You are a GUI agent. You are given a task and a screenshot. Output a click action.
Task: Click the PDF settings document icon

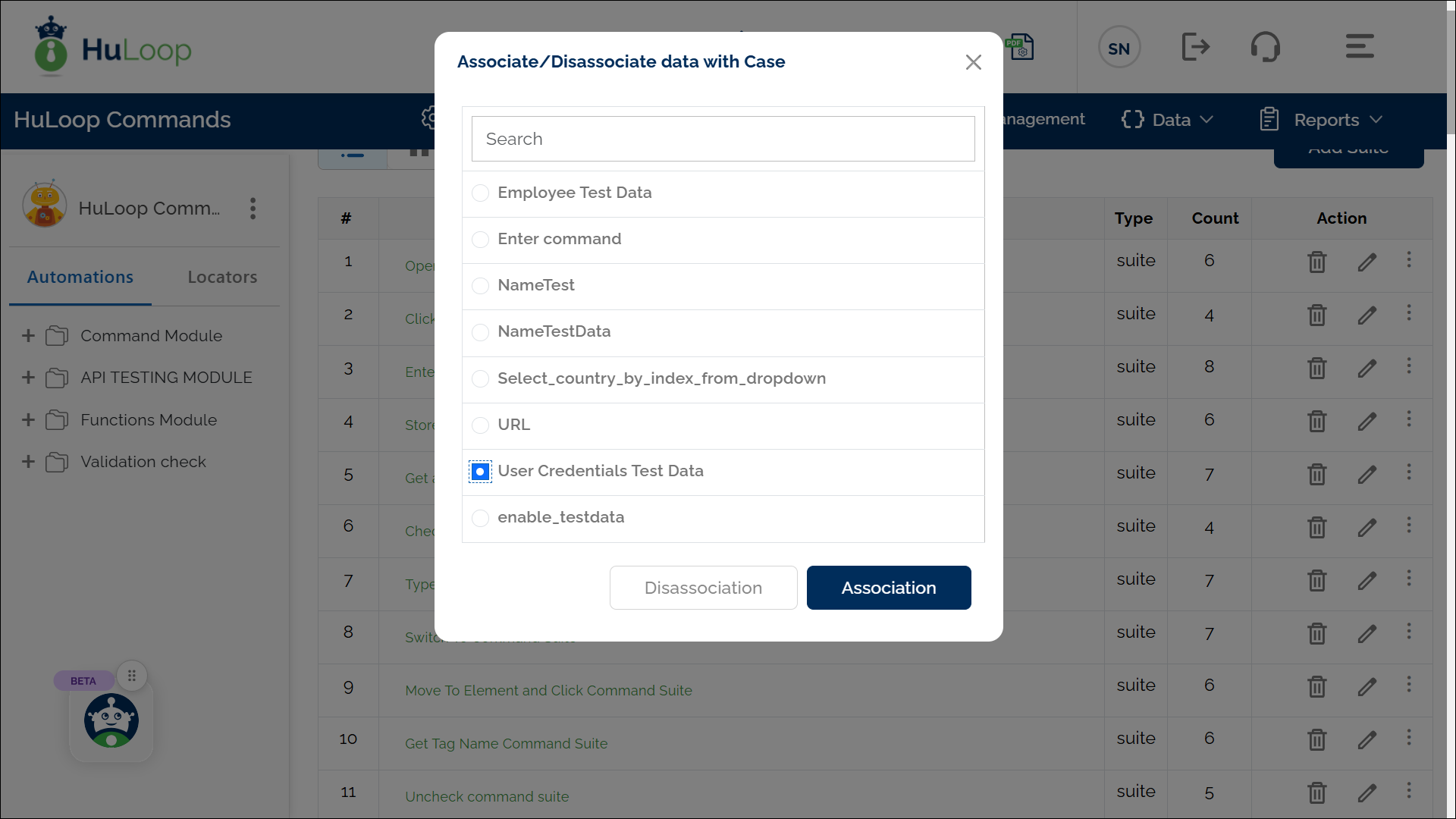[1021, 47]
